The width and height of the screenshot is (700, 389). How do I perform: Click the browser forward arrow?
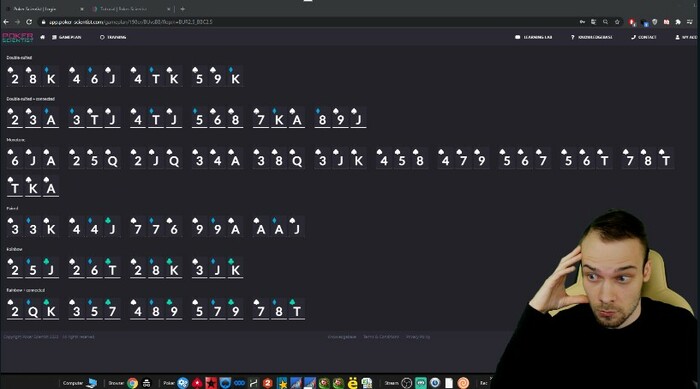(x=17, y=21)
